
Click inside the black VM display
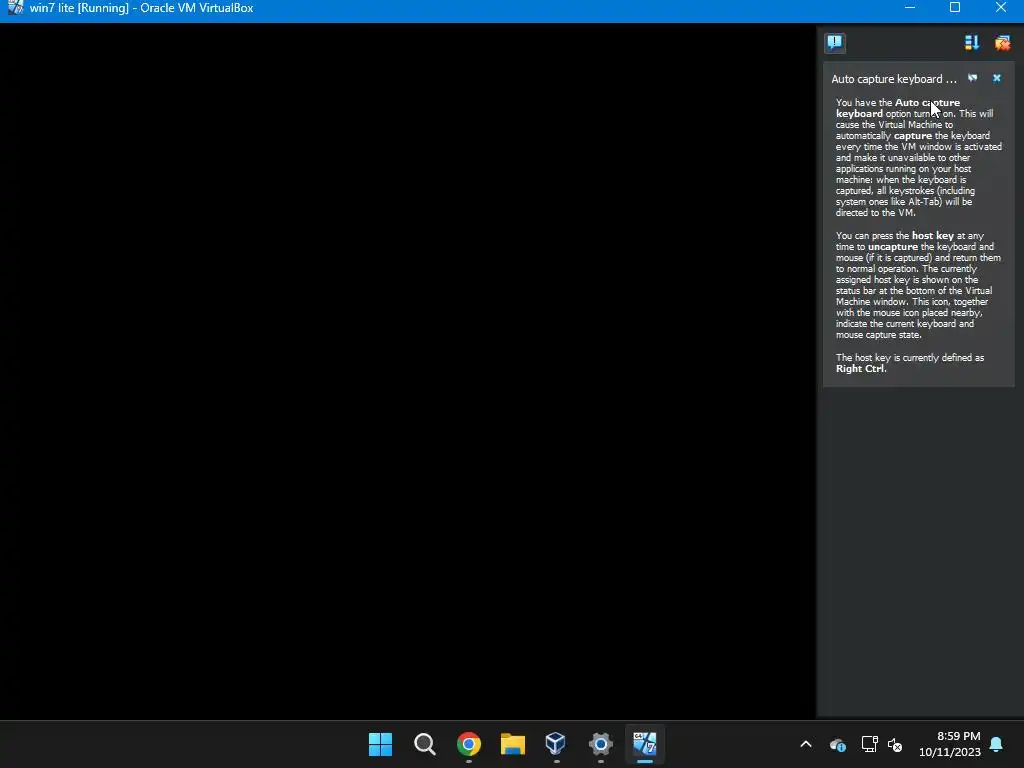408,371
